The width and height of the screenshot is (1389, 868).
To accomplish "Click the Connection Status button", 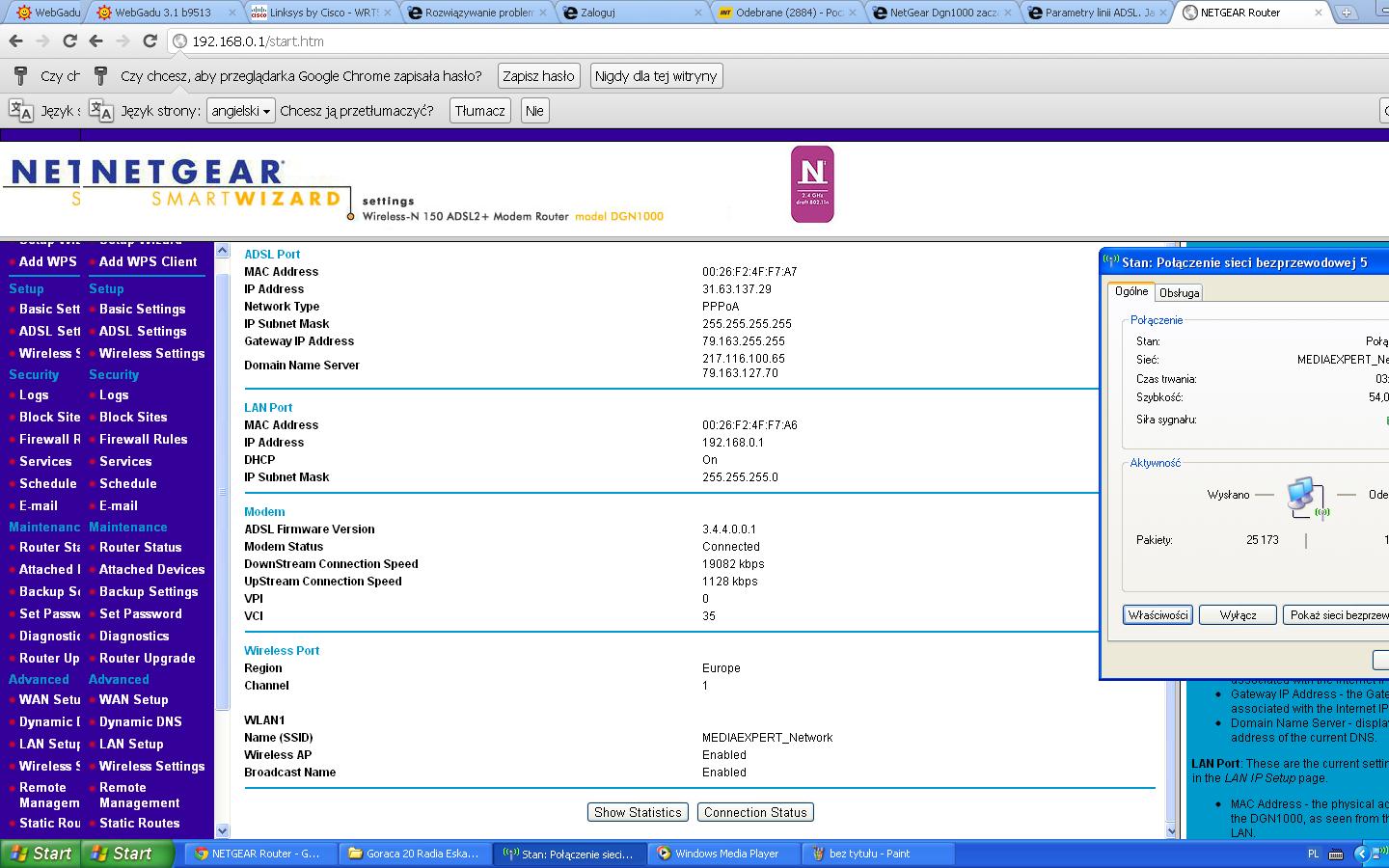I will pos(755,812).
